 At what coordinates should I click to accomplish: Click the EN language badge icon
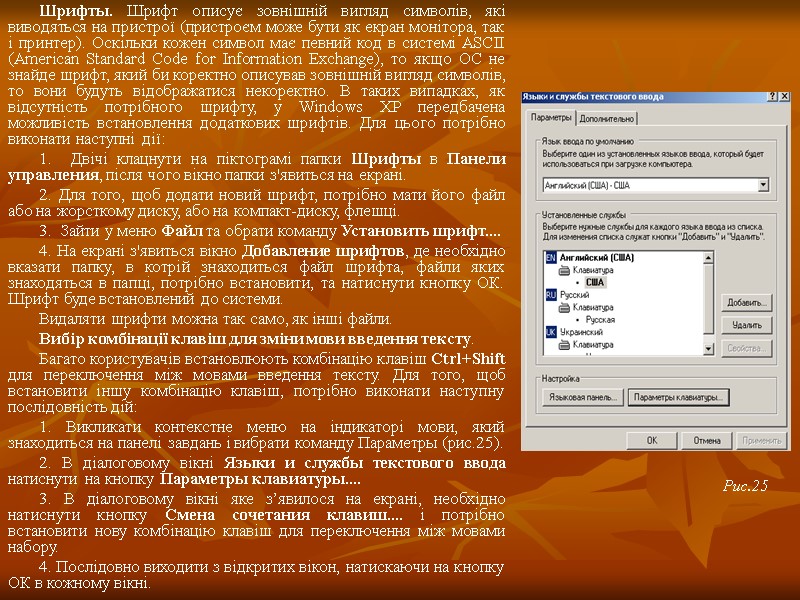pyautogui.click(x=551, y=258)
